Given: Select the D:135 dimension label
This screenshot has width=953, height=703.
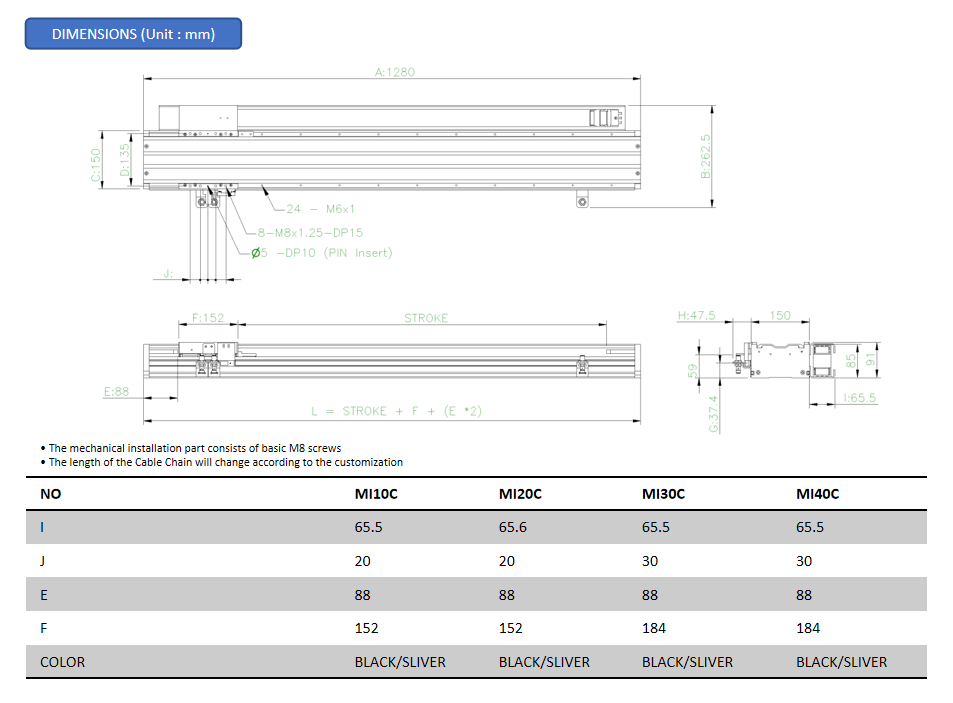Looking at the screenshot, I should [124, 160].
